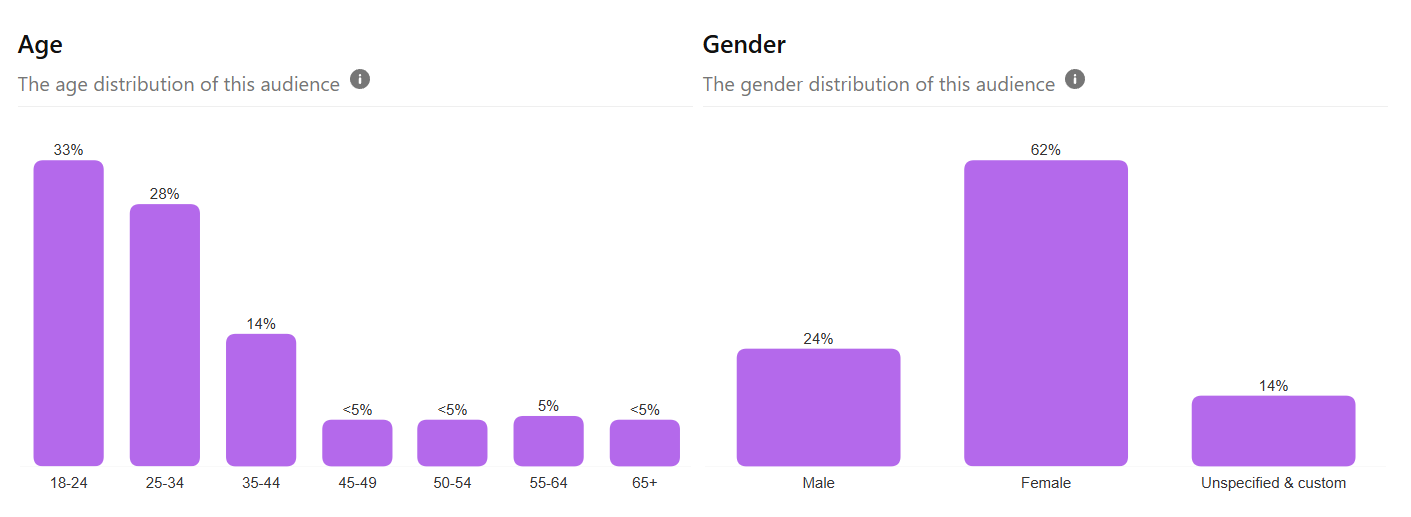1411x517 pixels.
Task: Select the 65+ age bar
Action: [x=645, y=443]
